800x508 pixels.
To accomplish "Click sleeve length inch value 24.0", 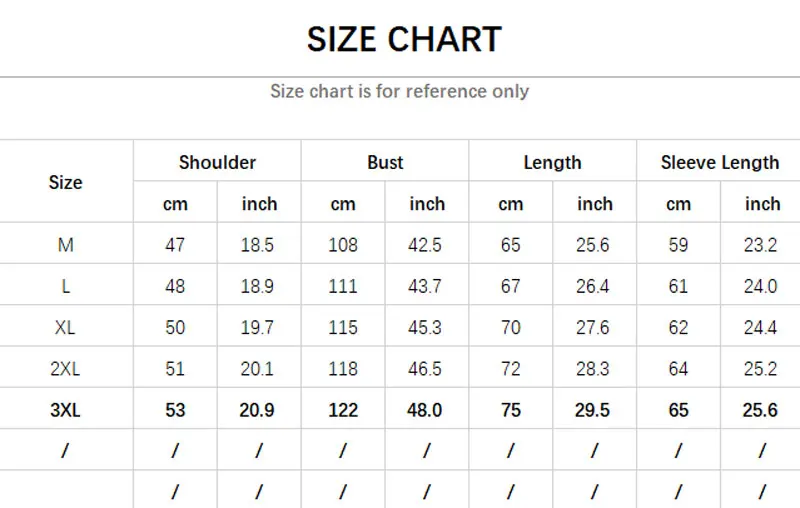I will (761, 286).
